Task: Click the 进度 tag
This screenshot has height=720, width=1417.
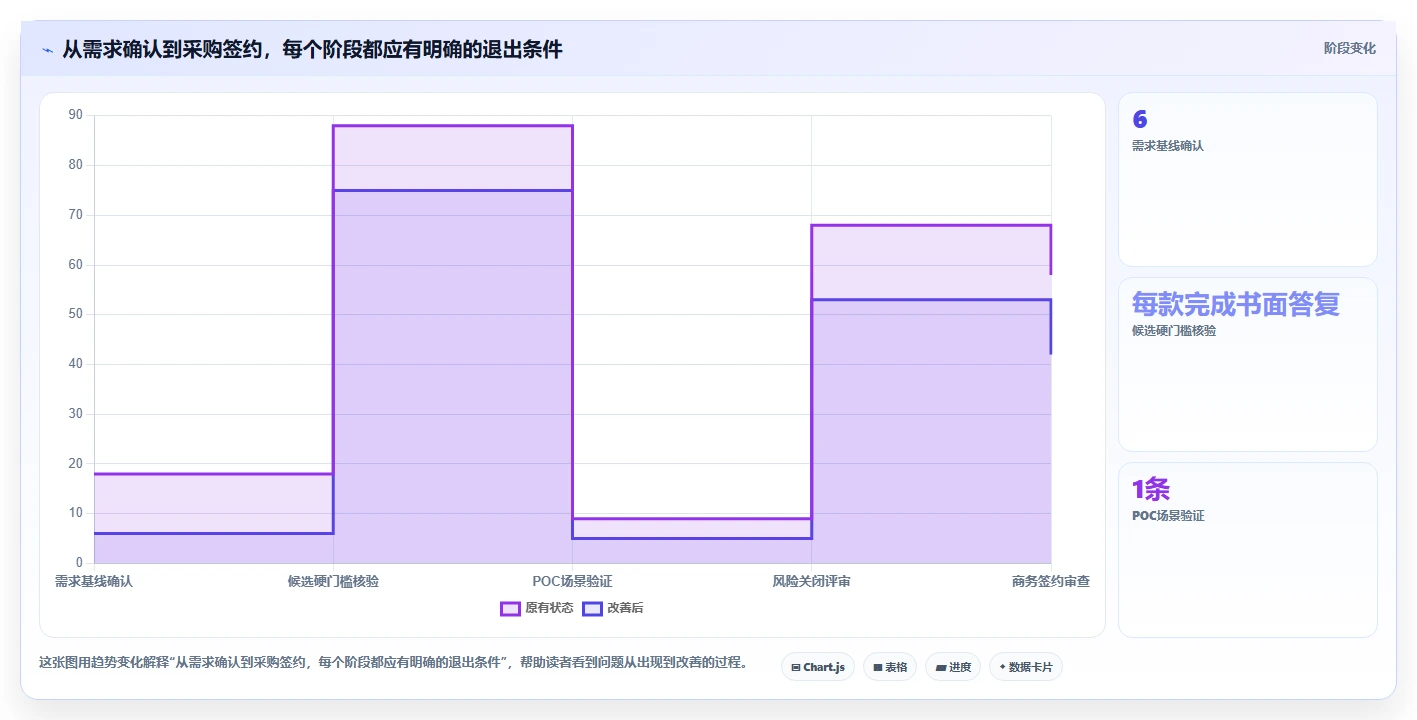Action: [x=953, y=667]
